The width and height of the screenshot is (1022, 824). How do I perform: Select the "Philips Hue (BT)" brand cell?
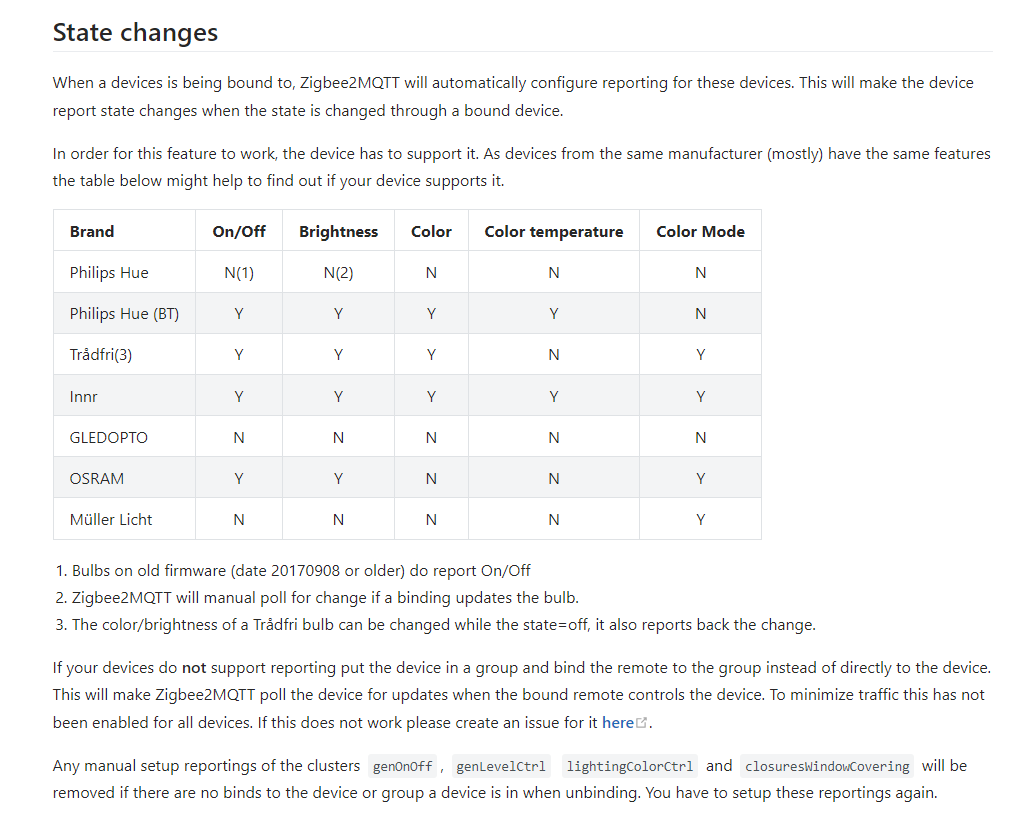[124, 314]
